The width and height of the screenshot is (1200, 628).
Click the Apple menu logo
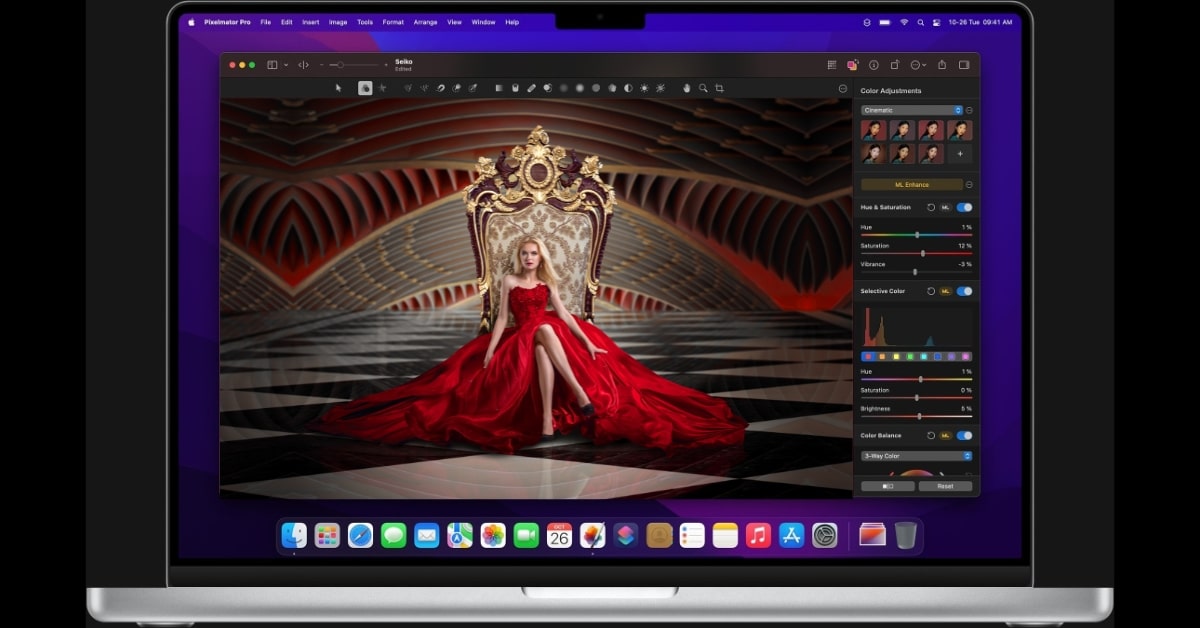[191, 22]
